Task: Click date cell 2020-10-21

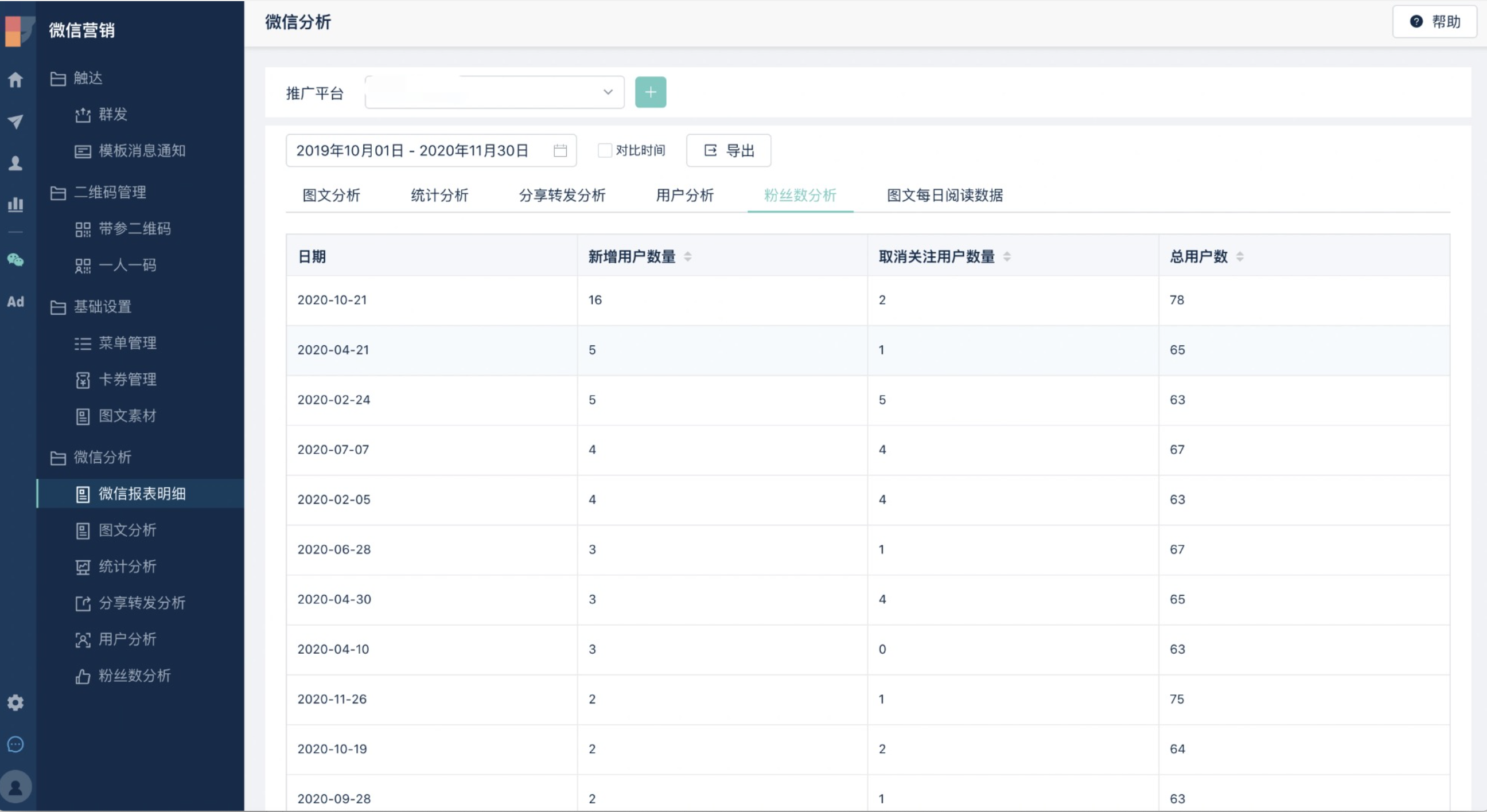Action: pos(332,300)
